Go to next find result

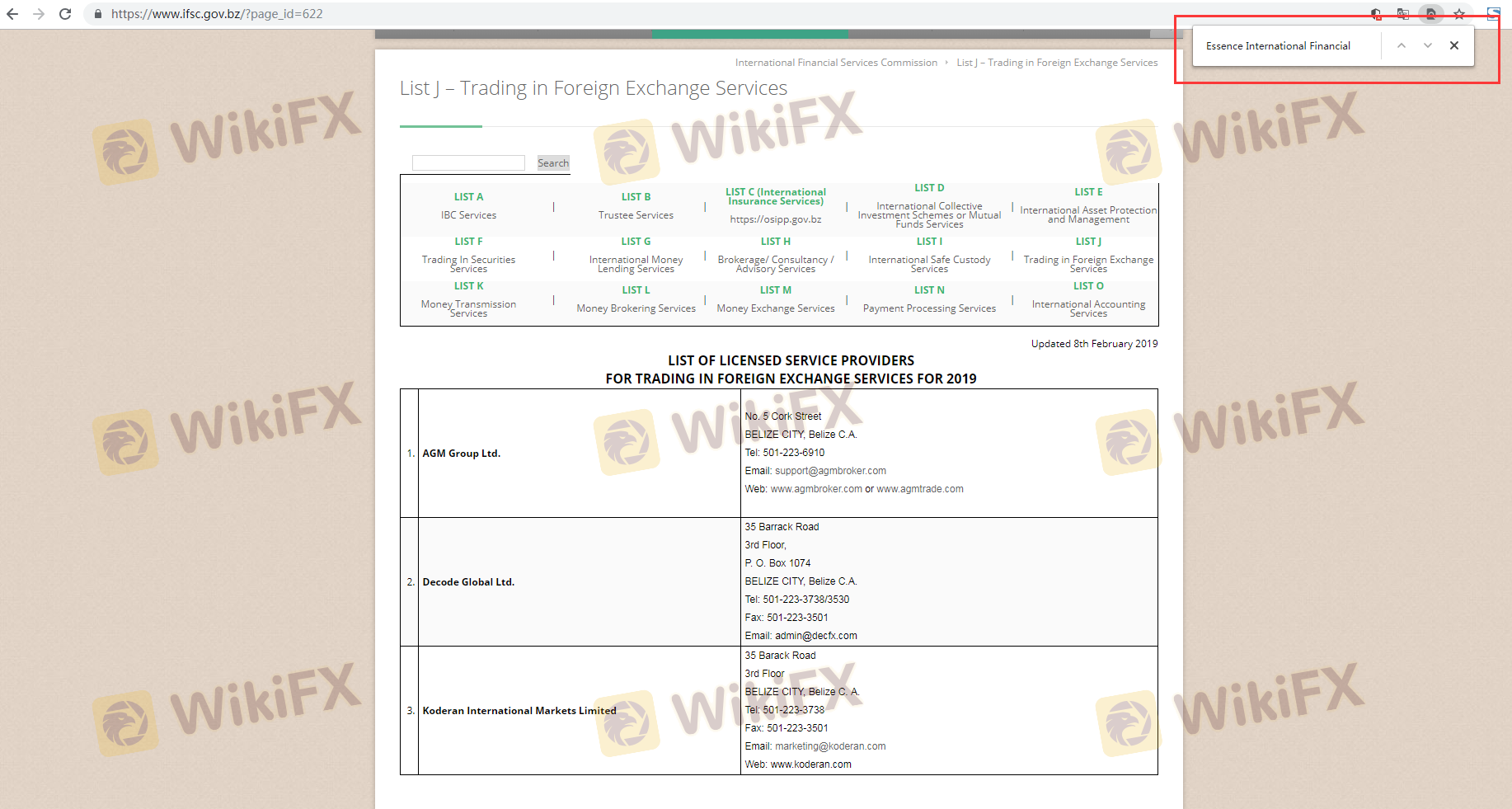1427,46
